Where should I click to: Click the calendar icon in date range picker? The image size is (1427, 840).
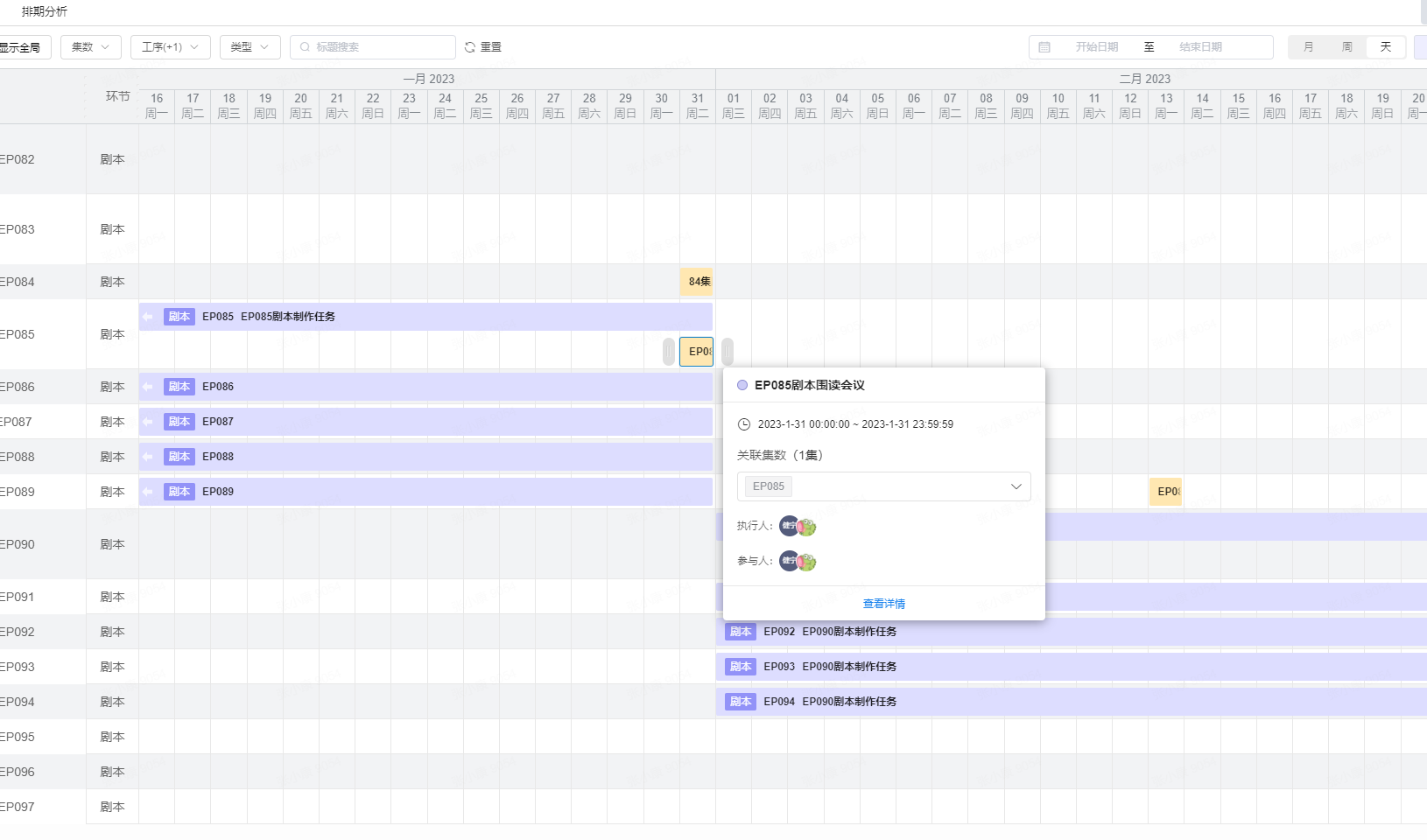click(x=1044, y=47)
